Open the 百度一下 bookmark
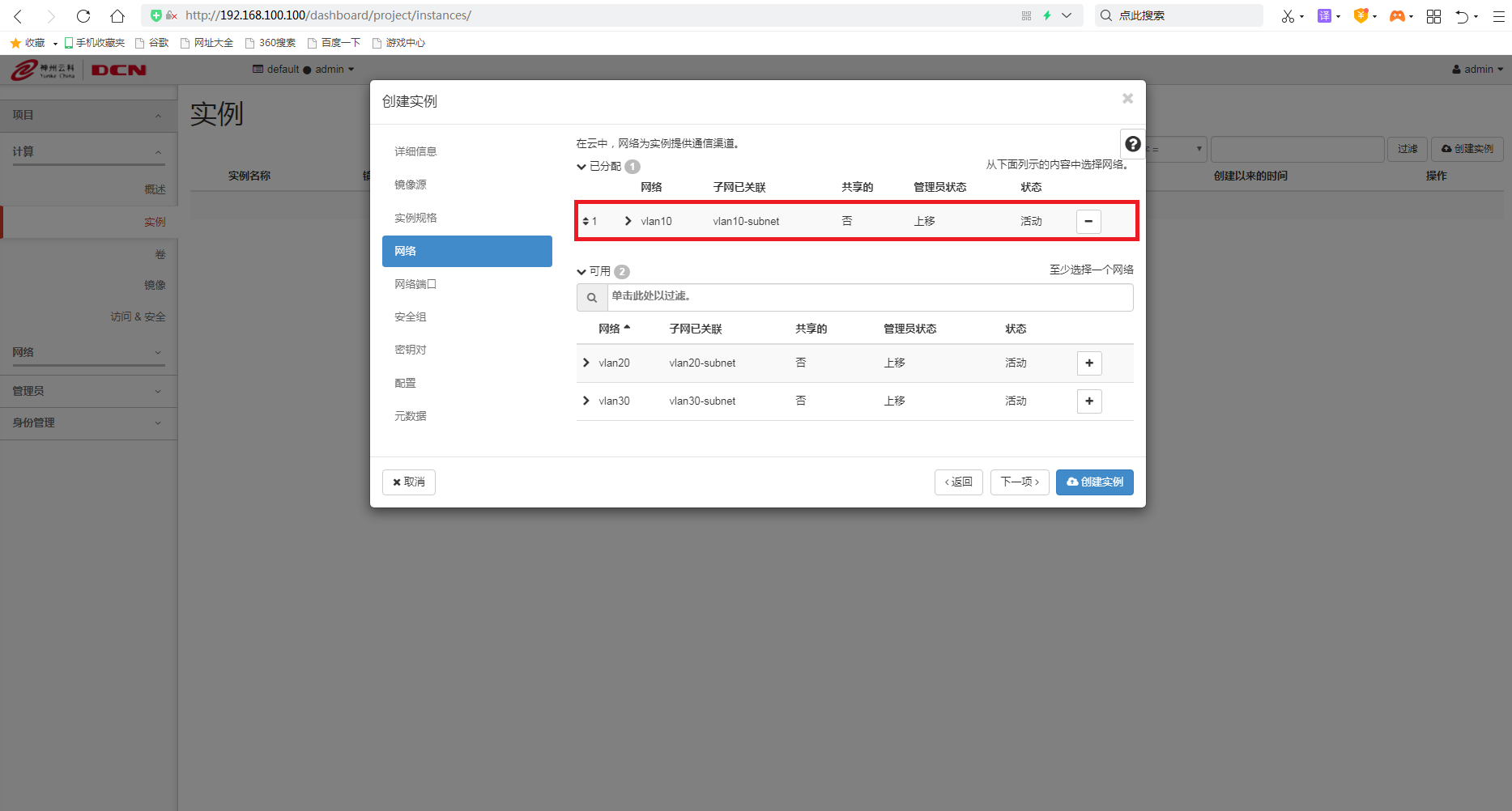 coord(334,43)
